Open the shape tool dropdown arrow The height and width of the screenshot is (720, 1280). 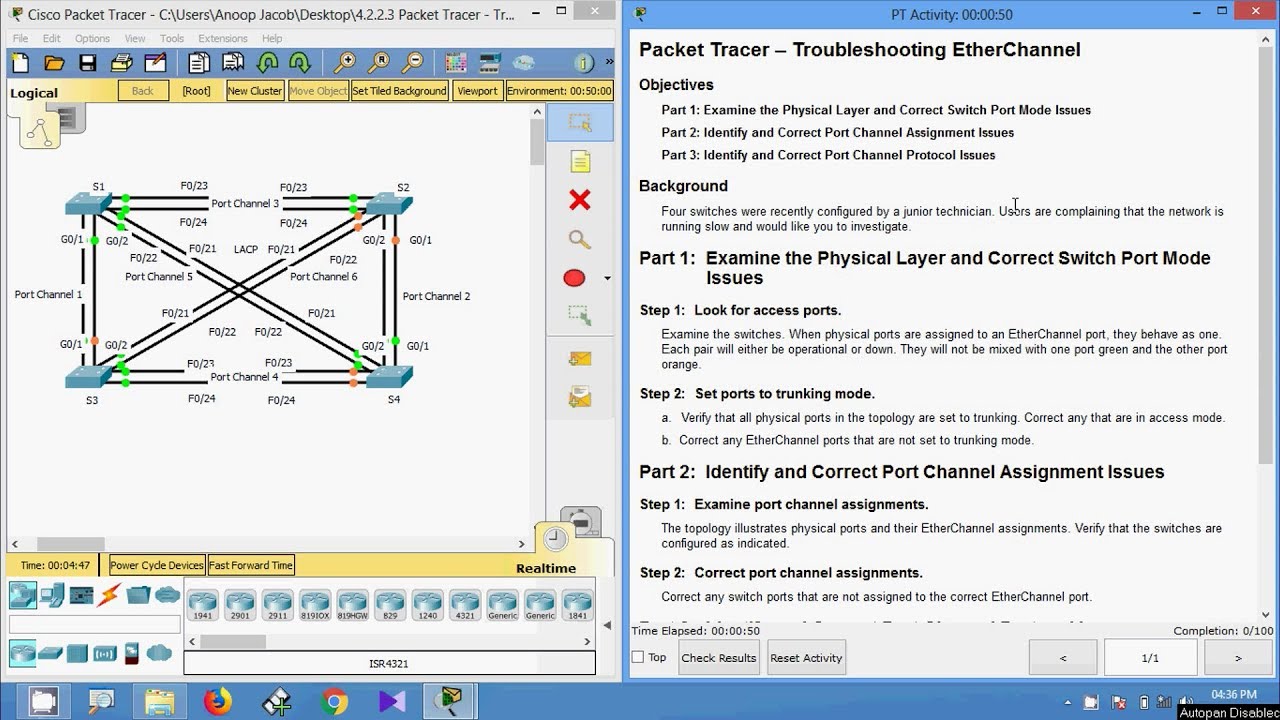point(607,278)
